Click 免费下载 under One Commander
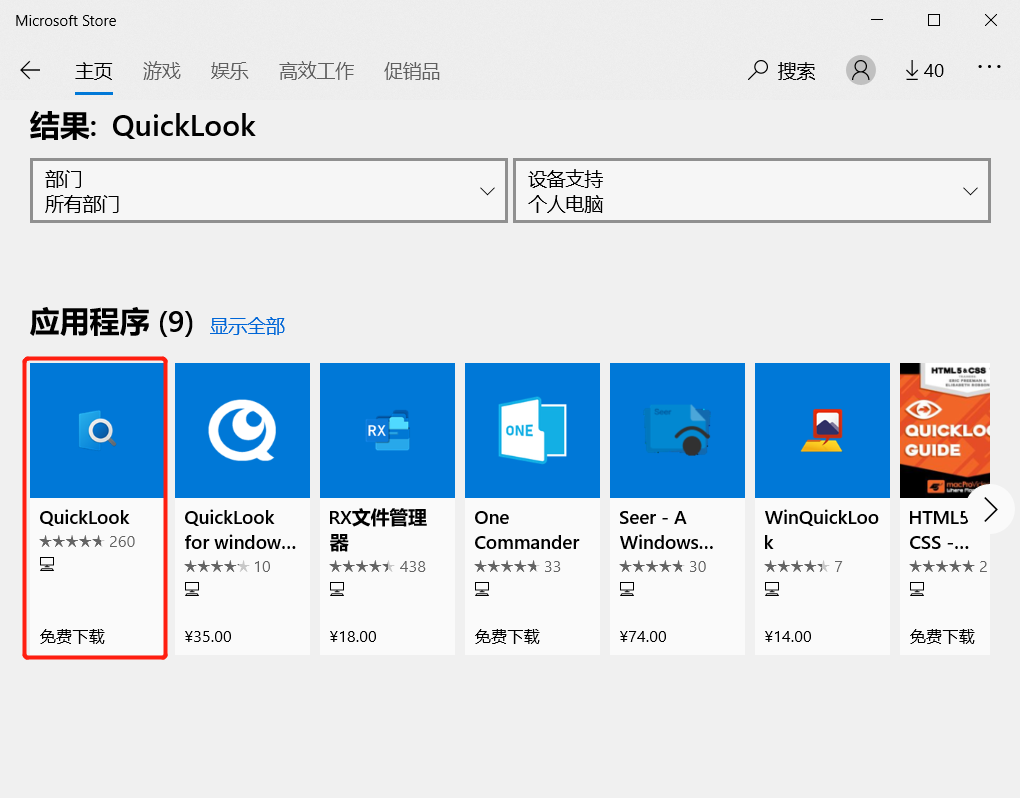This screenshot has width=1020, height=798. pos(507,636)
